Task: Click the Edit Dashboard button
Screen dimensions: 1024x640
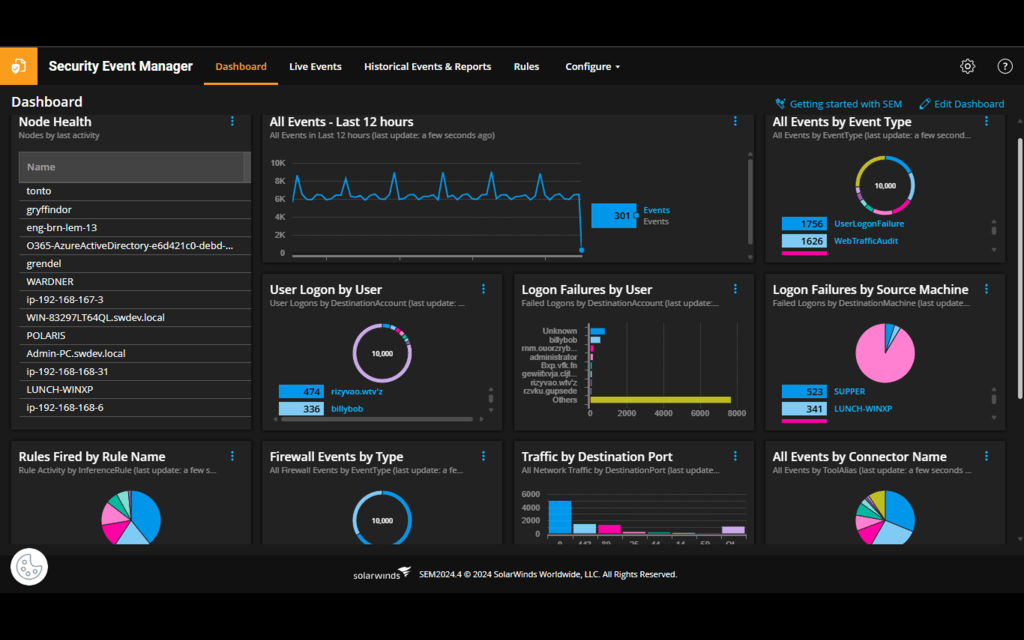Action: coord(961,104)
